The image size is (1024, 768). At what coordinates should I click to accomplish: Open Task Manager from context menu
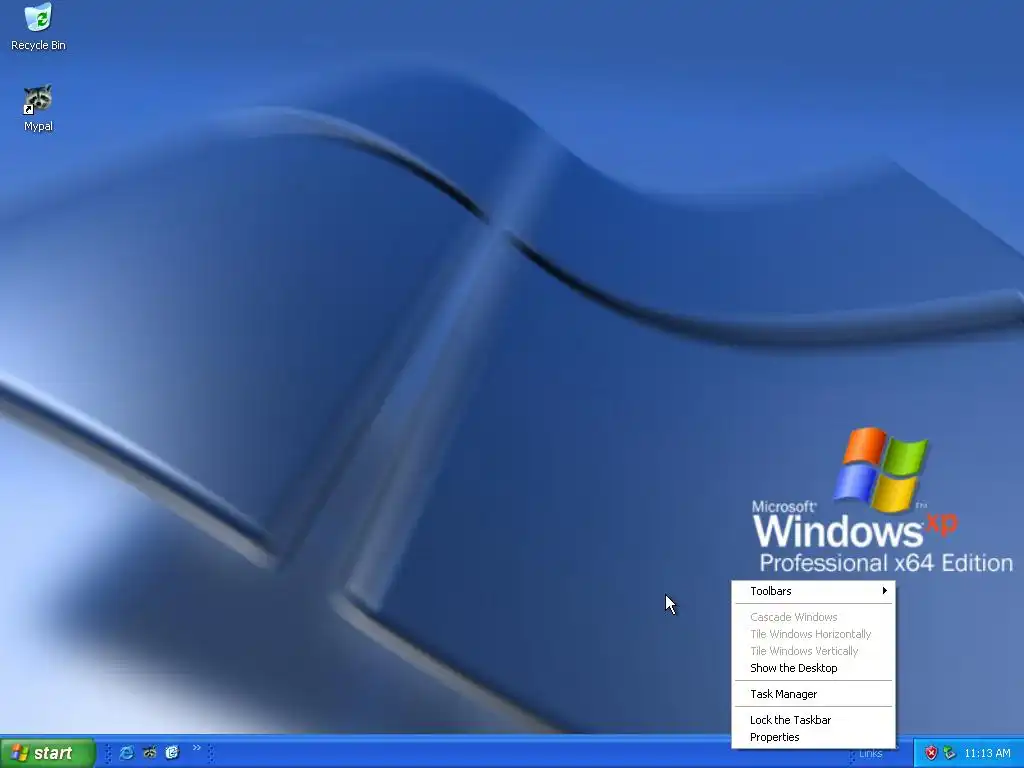(814, 694)
